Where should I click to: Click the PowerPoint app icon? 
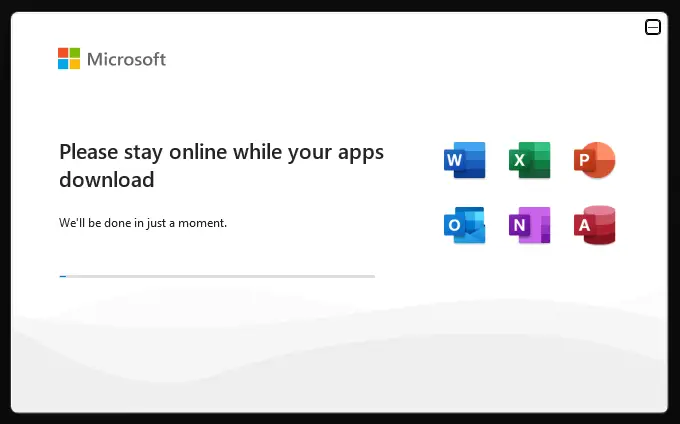click(594, 160)
